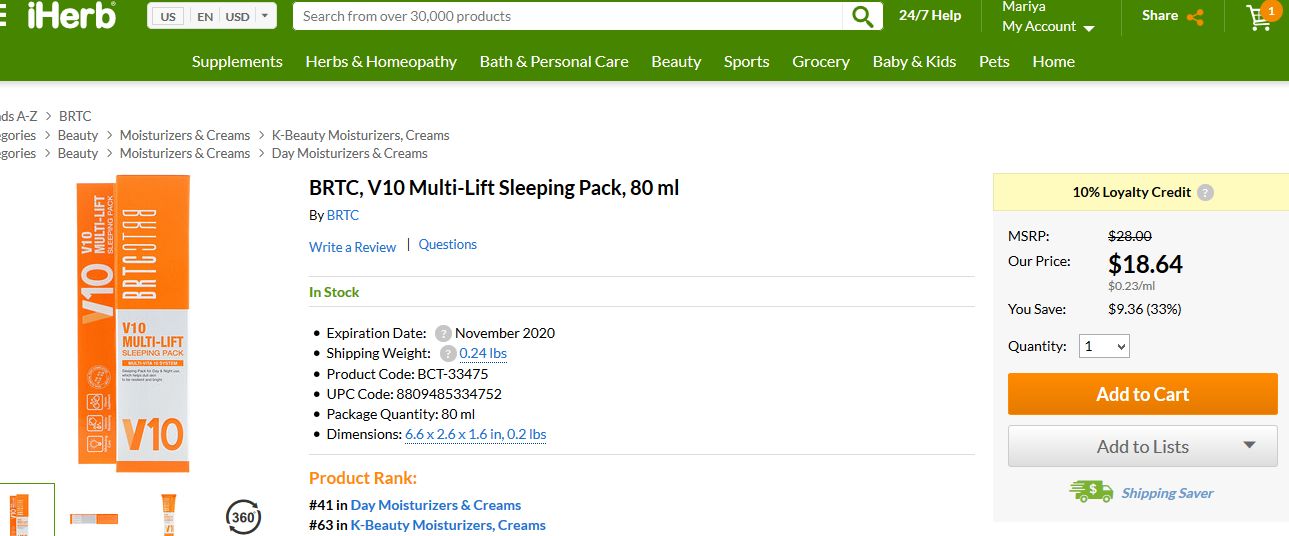
Task: Click the Shipping Saver truck icon
Action: click(1091, 491)
